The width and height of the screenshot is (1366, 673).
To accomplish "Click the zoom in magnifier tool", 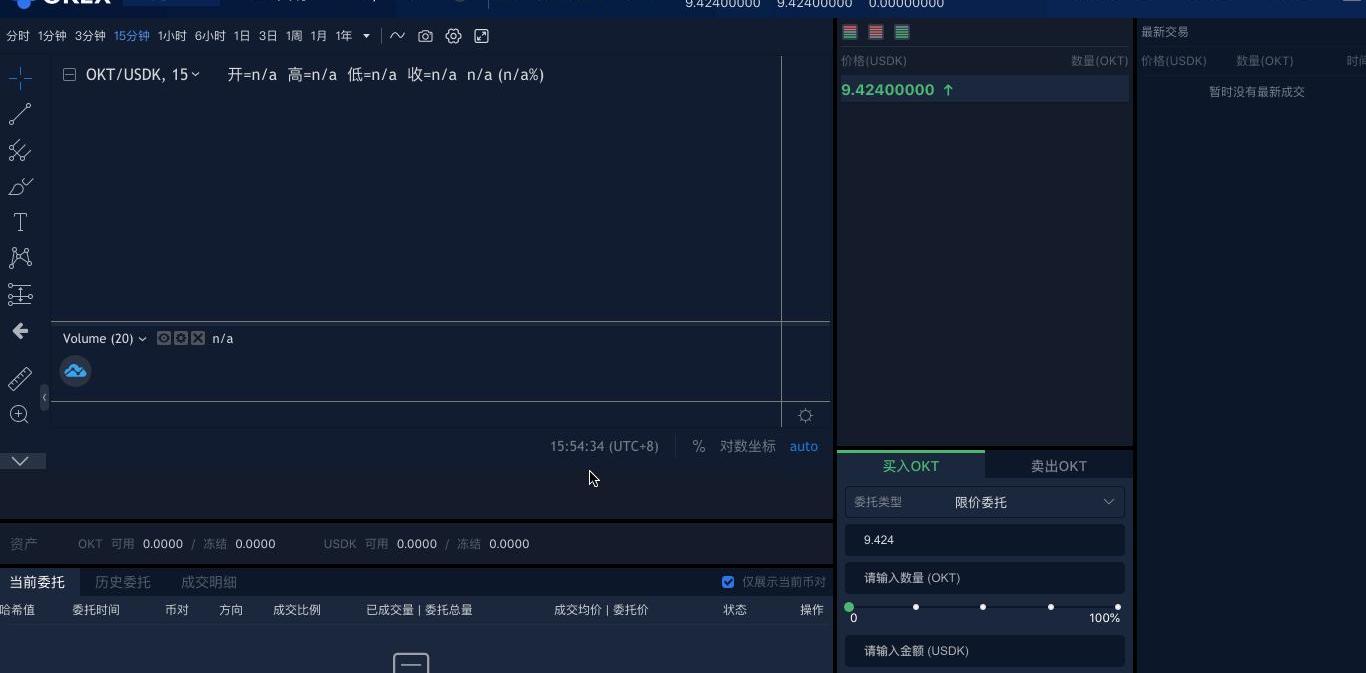I will point(19,414).
